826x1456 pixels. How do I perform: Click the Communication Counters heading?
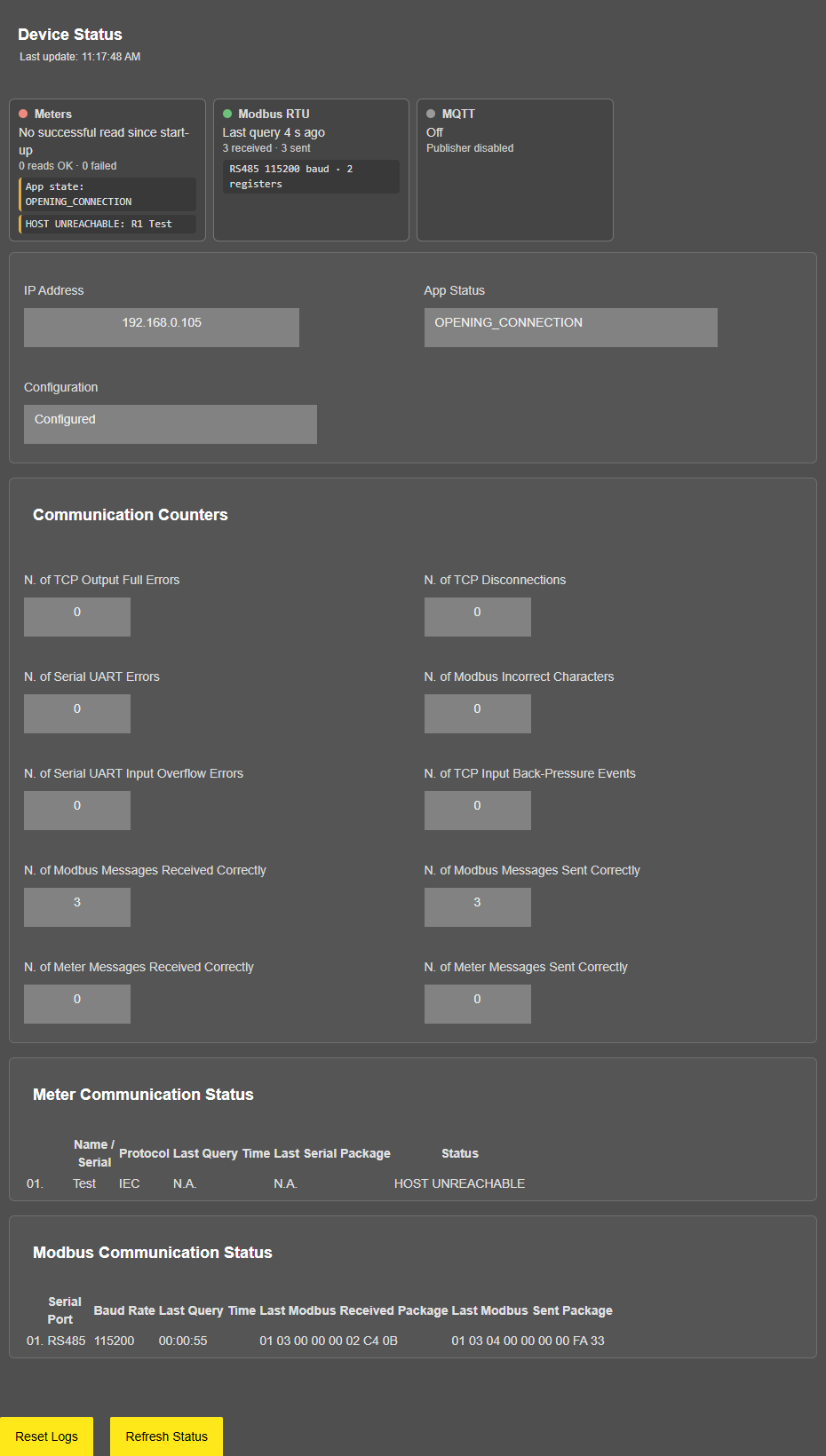click(131, 515)
